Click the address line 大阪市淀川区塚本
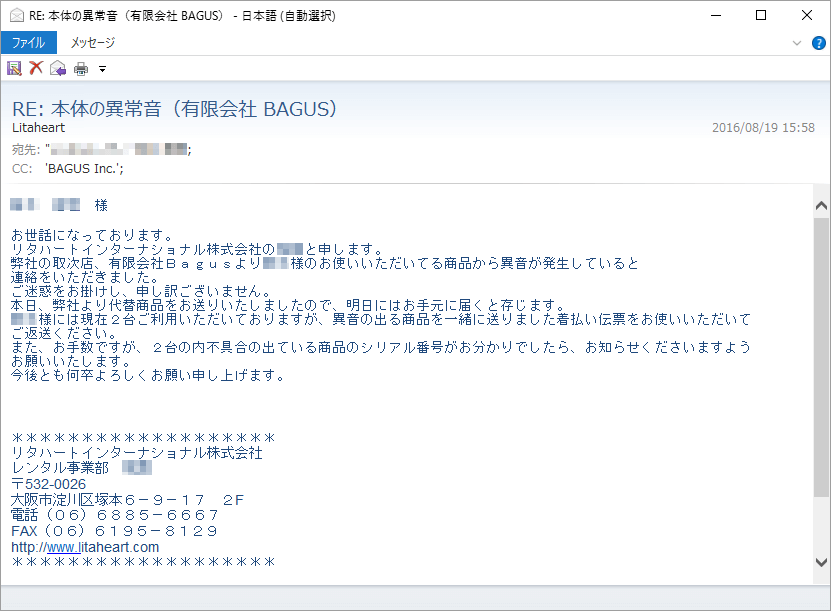Screen dimensions: 831x611 (127, 500)
